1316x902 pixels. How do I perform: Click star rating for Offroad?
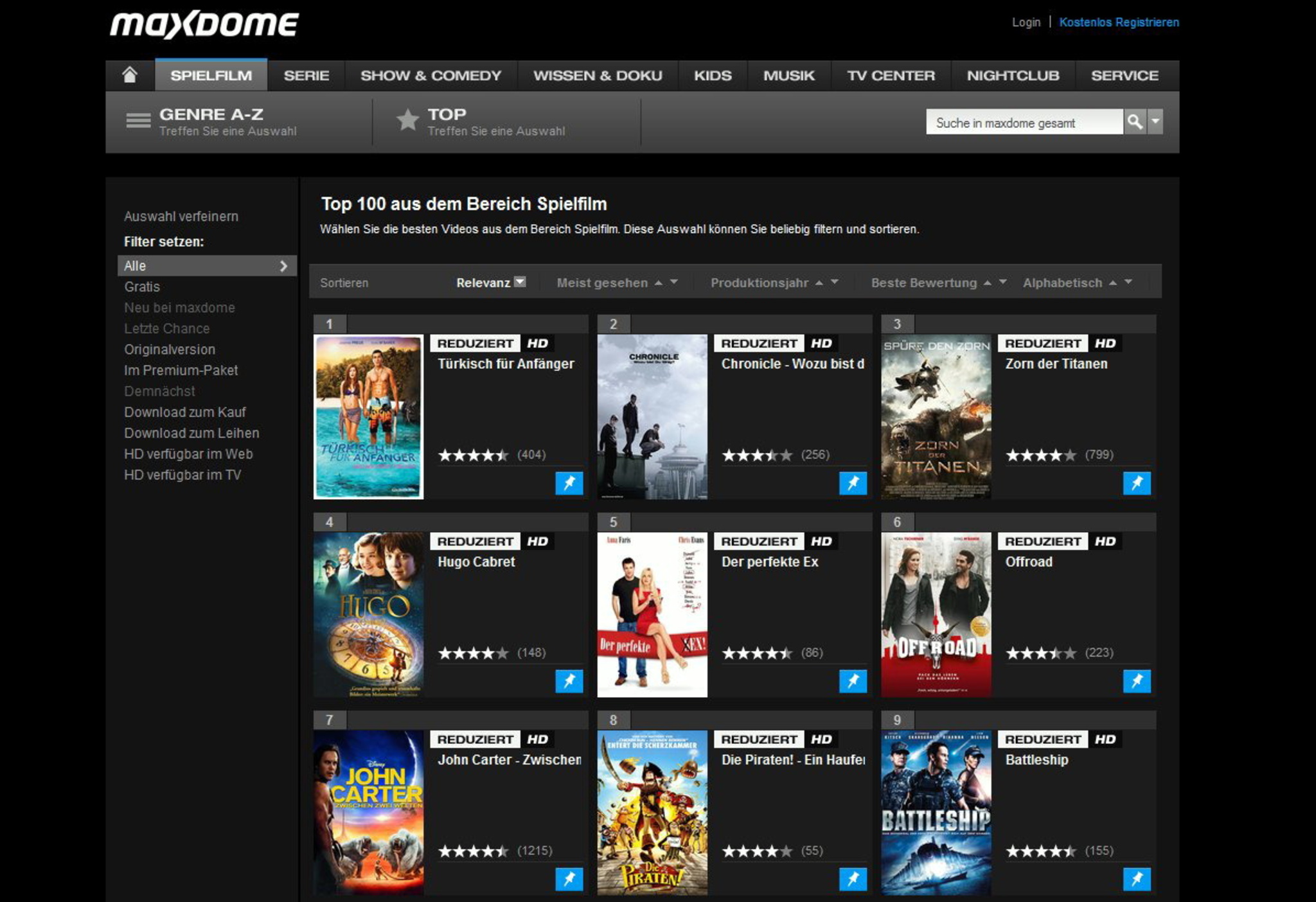(1040, 653)
